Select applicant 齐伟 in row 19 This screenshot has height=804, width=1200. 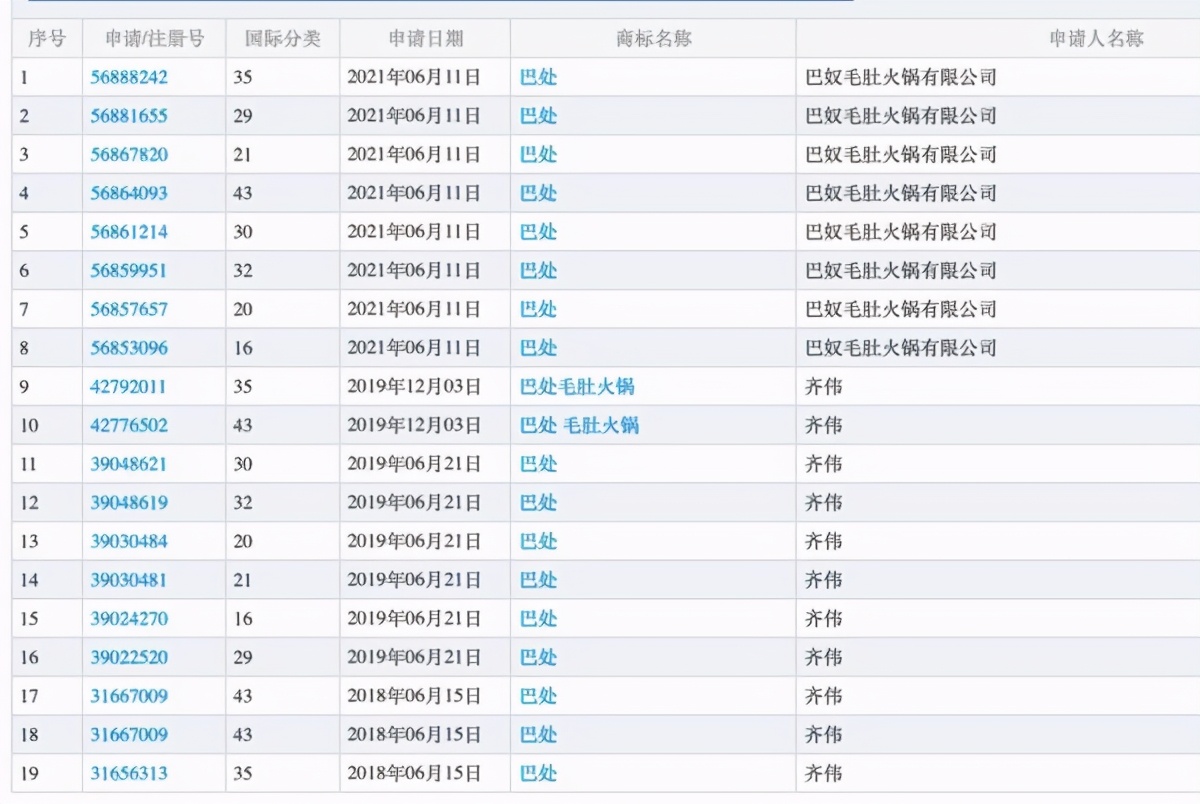pos(824,773)
